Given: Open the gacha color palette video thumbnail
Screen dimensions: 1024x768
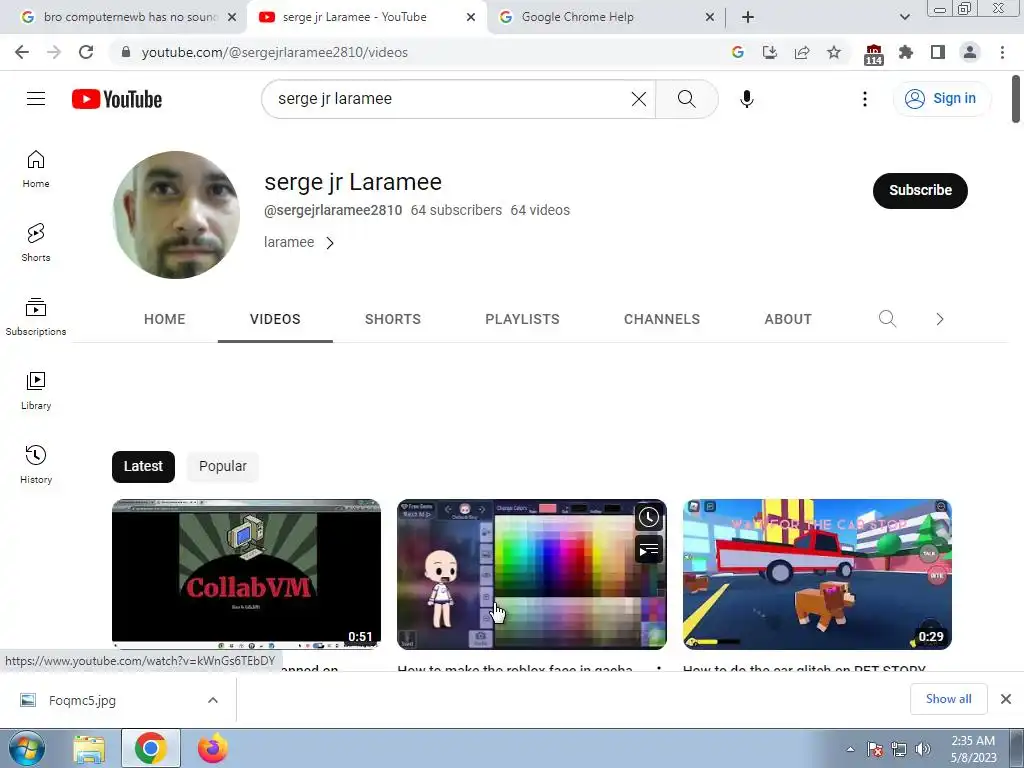Looking at the screenshot, I should coord(532,574).
